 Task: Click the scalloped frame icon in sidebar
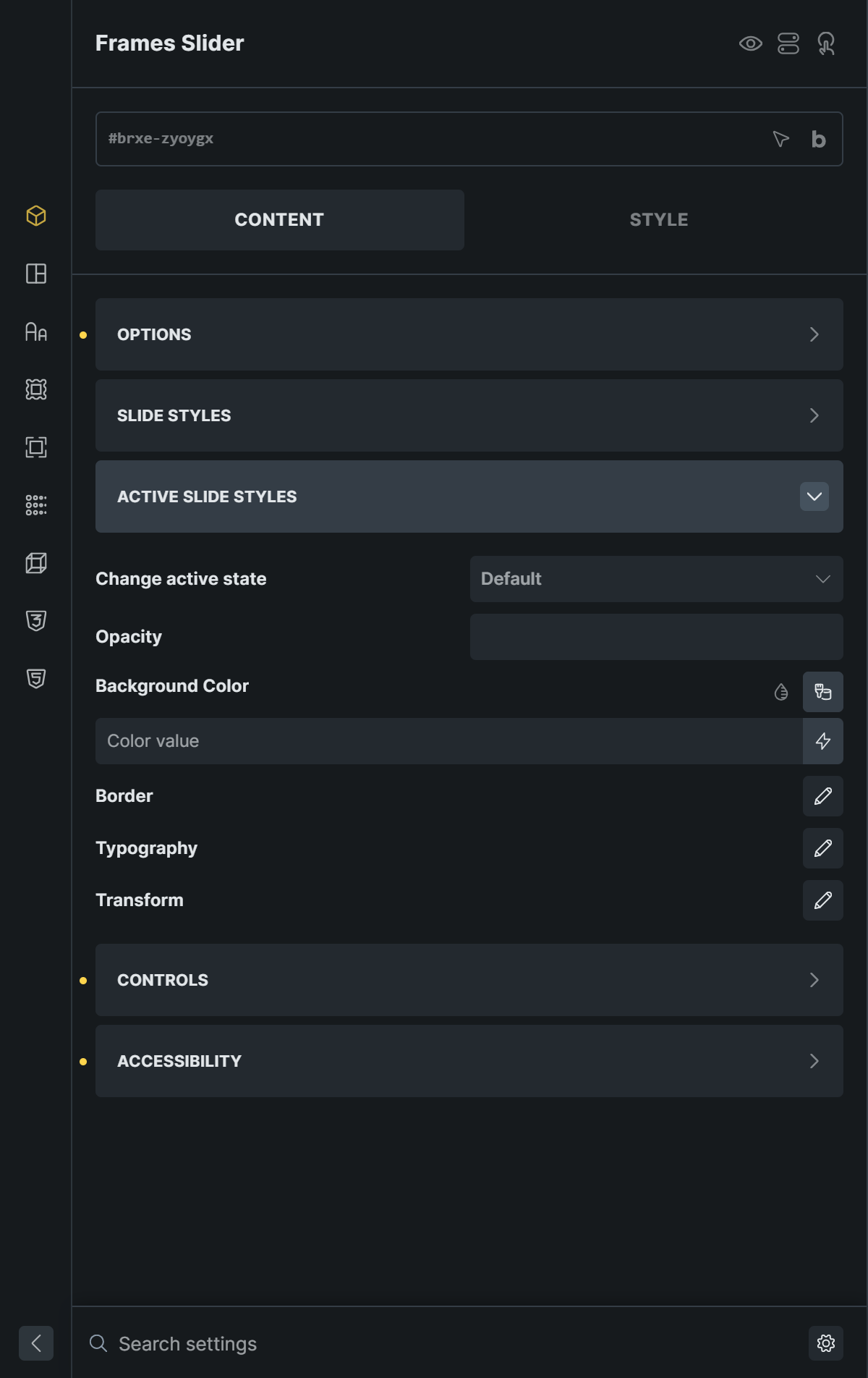point(36,389)
